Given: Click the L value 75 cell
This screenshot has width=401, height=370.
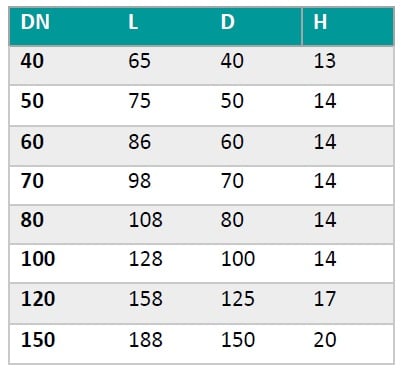Looking at the screenshot, I should click(140, 101).
